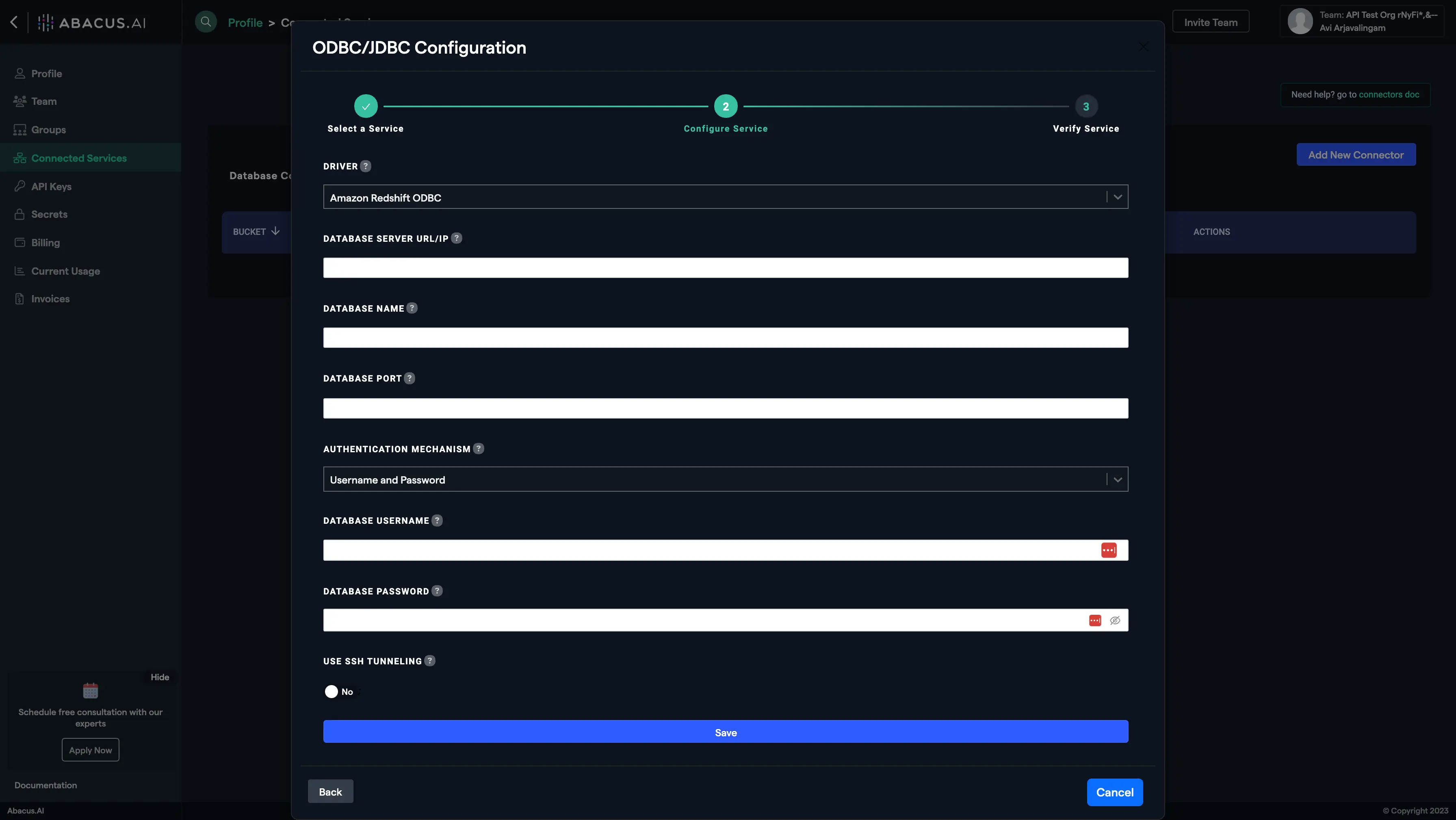Focus the Database Name input field
Image resolution: width=1456 pixels, height=820 pixels.
click(726, 338)
